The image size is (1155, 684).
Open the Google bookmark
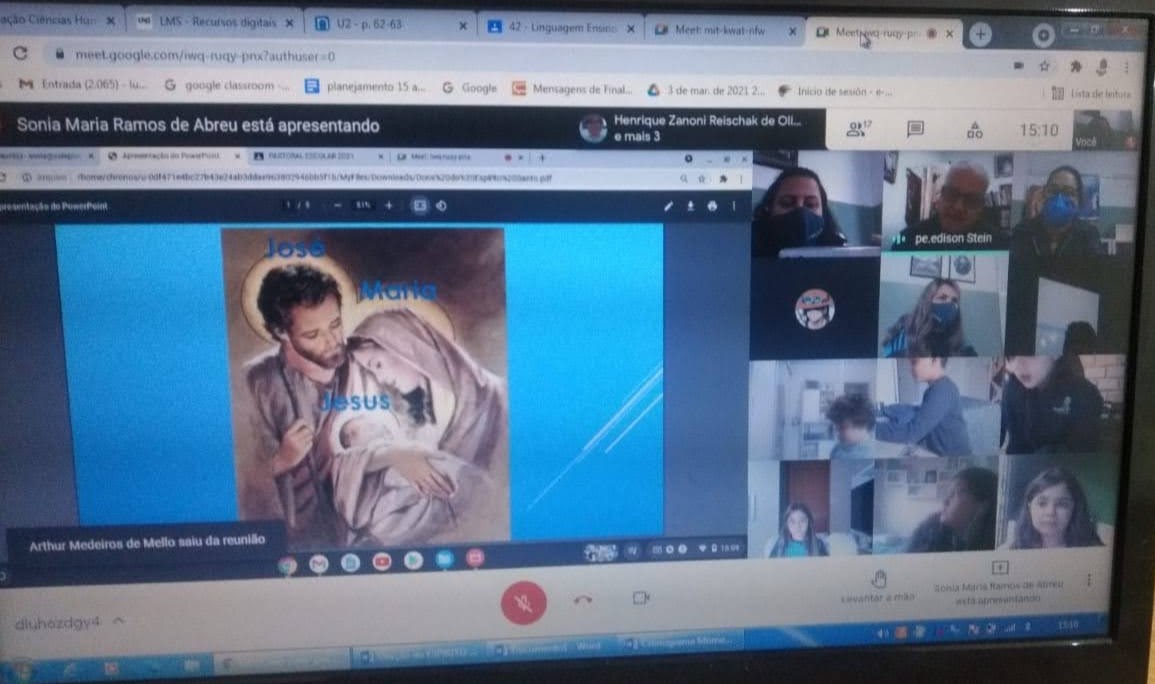(x=470, y=88)
